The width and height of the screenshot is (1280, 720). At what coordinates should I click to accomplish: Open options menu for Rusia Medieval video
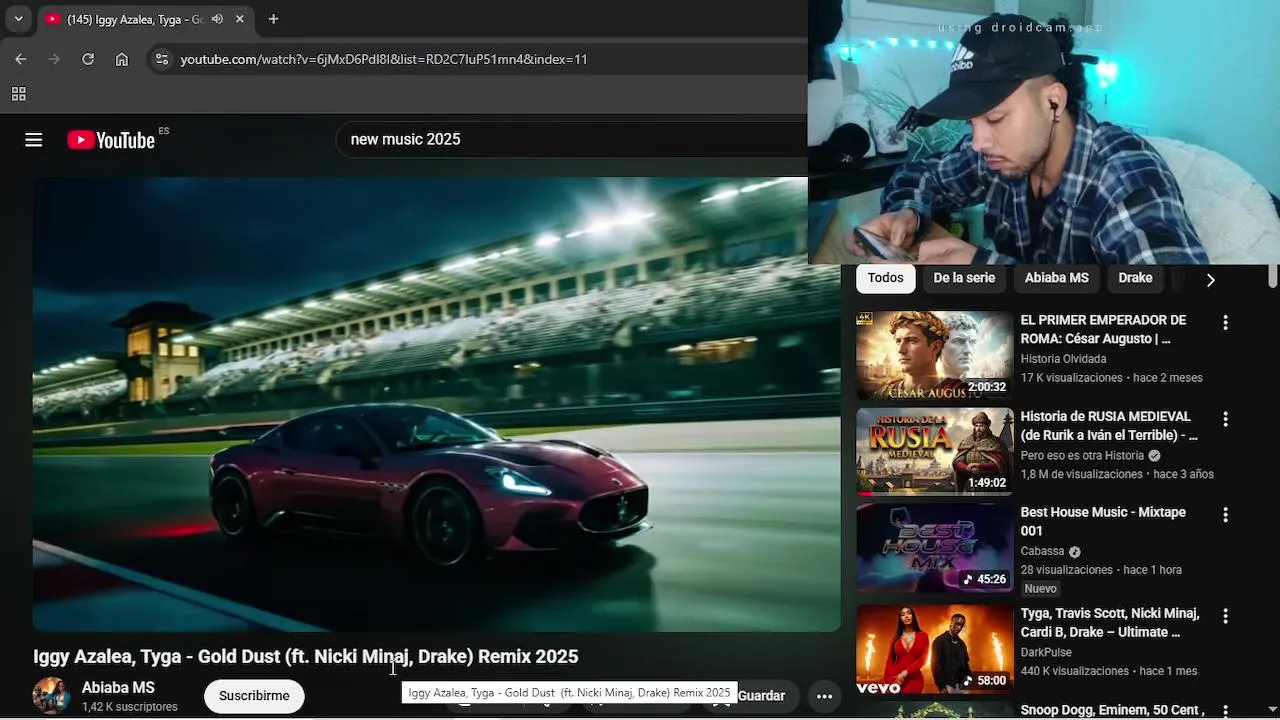point(1225,419)
